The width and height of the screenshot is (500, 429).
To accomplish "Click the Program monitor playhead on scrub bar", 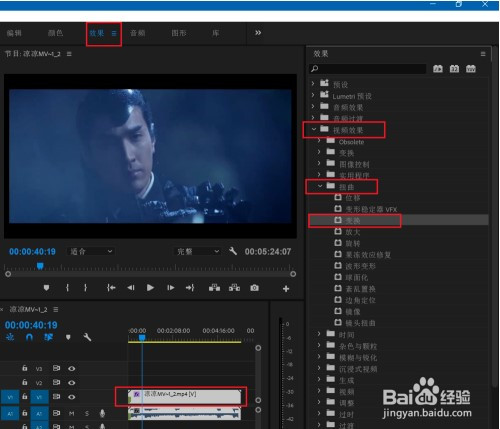I will (x=40, y=266).
